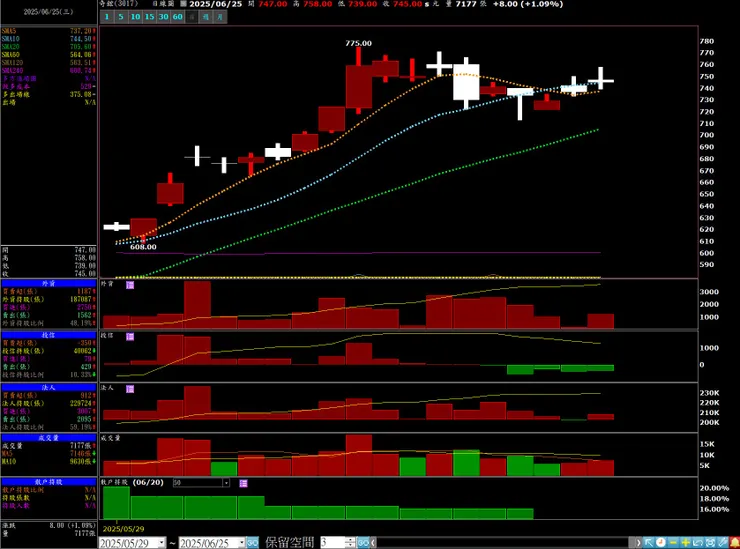Click the SMA5 label in left legend
Screen dimensions: 740x549
pyautogui.click(x=8, y=31)
